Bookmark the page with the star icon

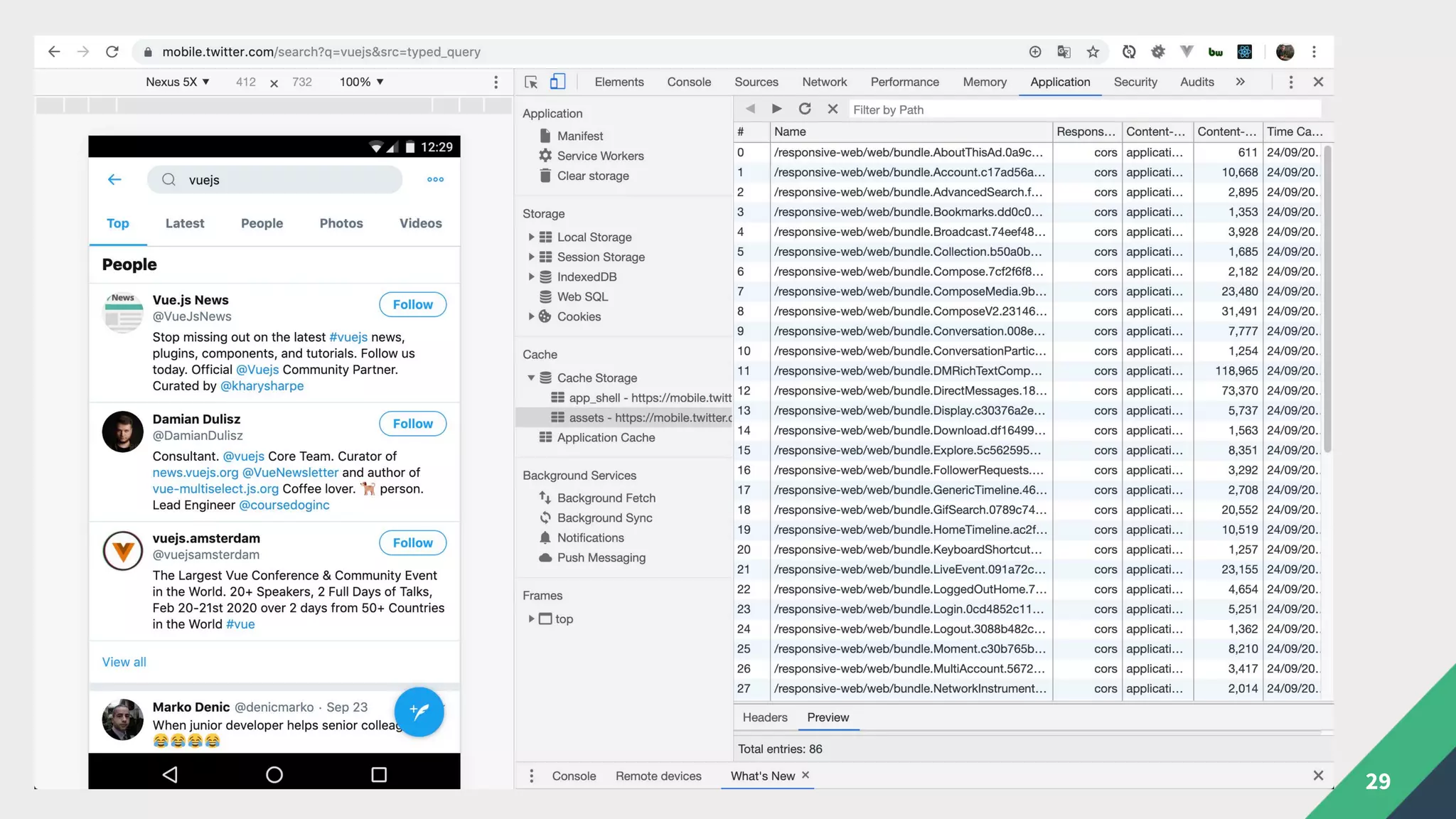[x=1093, y=52]
